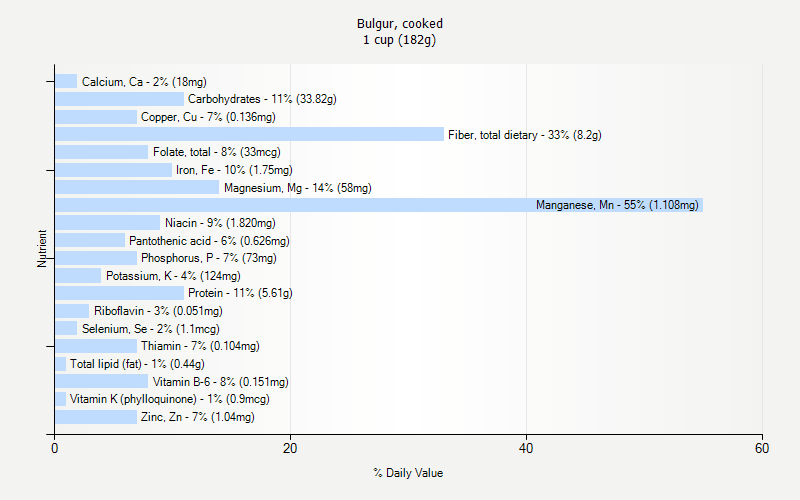Image resolution: width=800 pixels, height=500 pixels.
Task: Click the Thiamin 7% label
Action: pyautogui.click(x=199, y=346)
